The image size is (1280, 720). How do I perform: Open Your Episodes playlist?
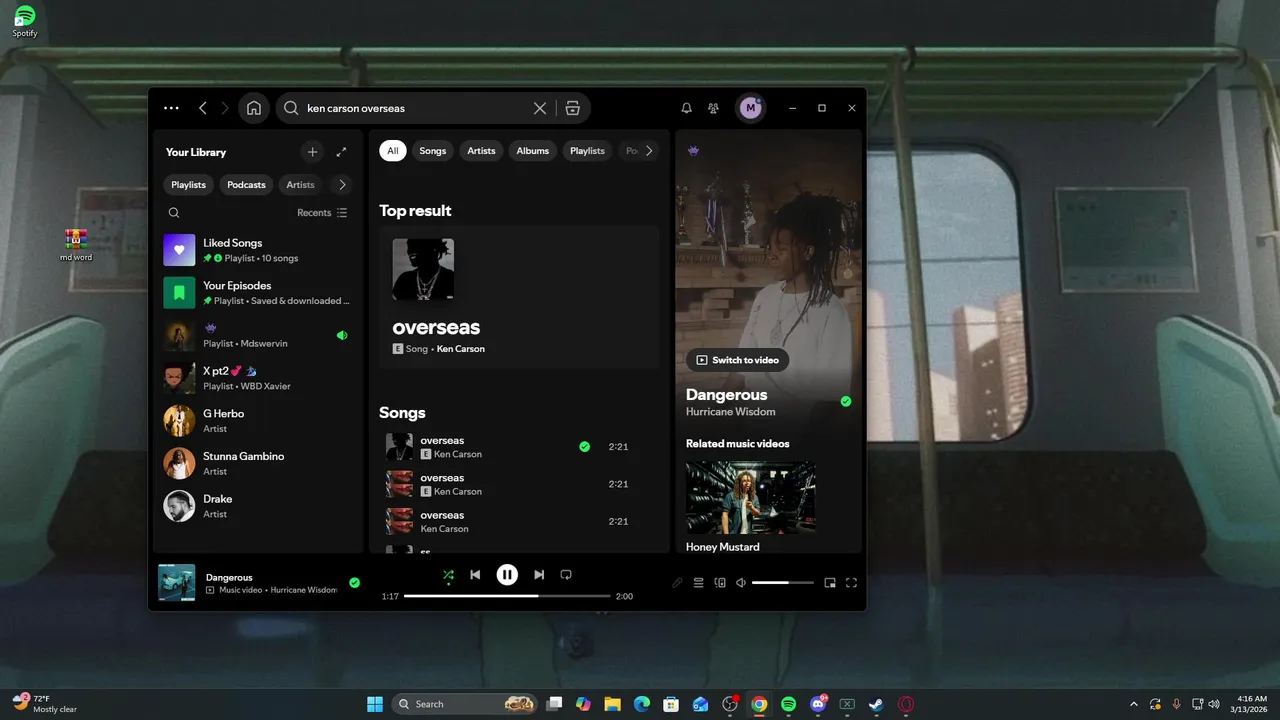(x=258, y=293)
